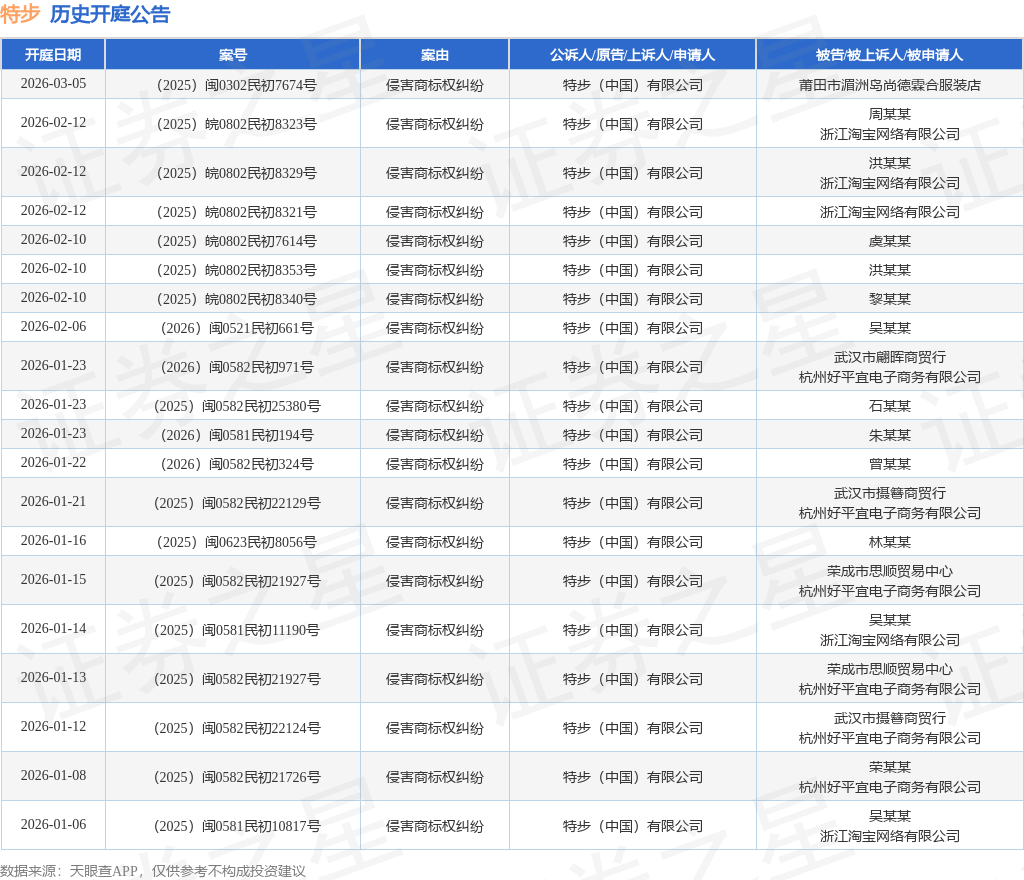Select case number (2025)闽0581民初11190号
Image resolution: width=1024 pixels, height=880 pixels.
pyautogui.click(x=236, y=630)
